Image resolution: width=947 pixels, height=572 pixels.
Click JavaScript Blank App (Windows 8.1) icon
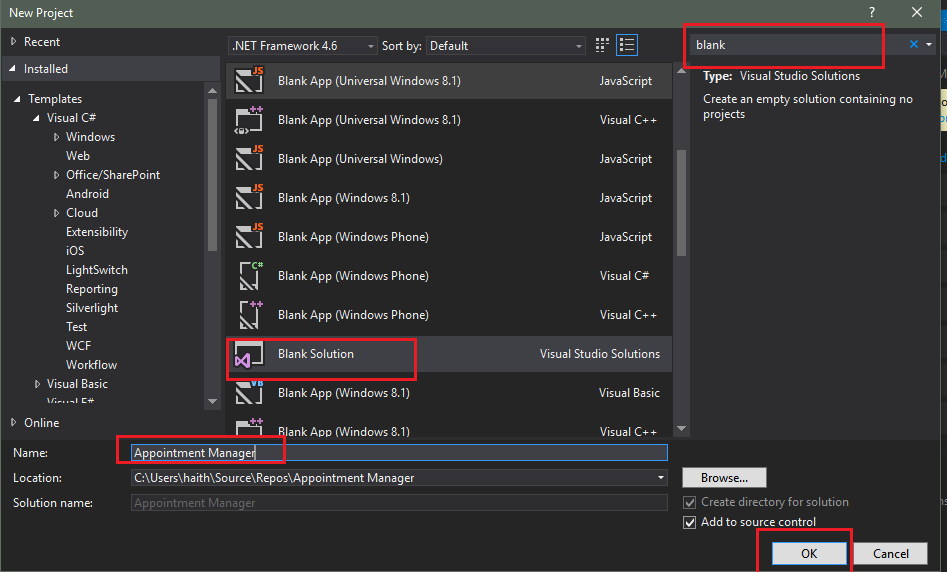[x=249, y=198]
